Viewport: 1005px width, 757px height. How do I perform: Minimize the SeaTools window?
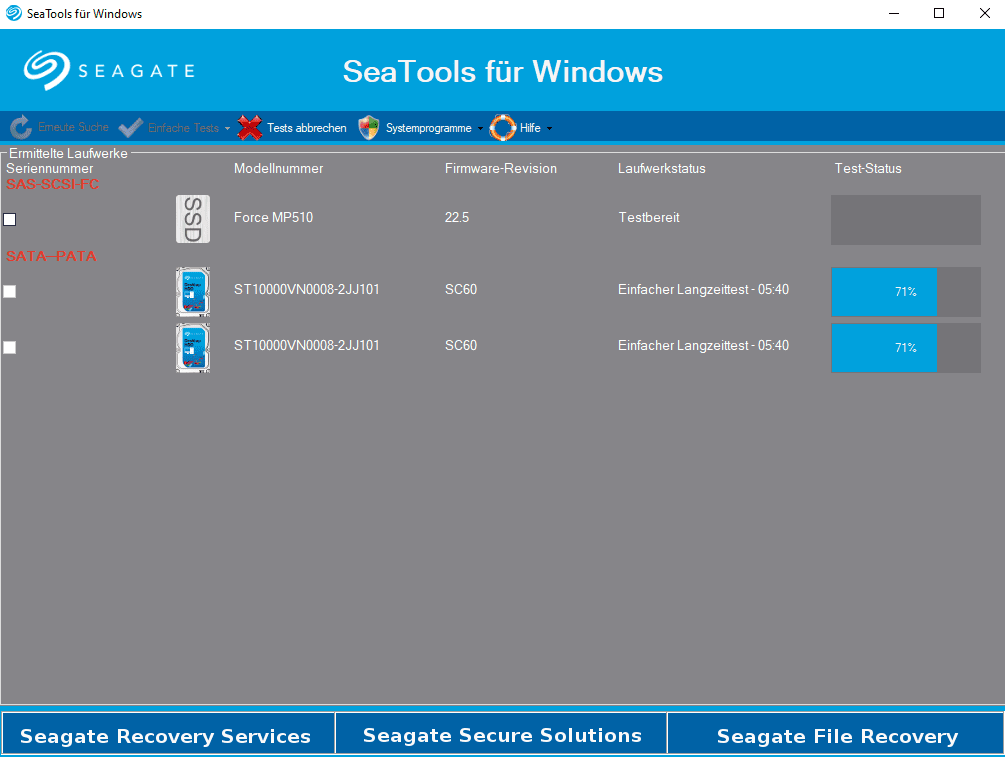pyautogui.click(x=893, y=13)
